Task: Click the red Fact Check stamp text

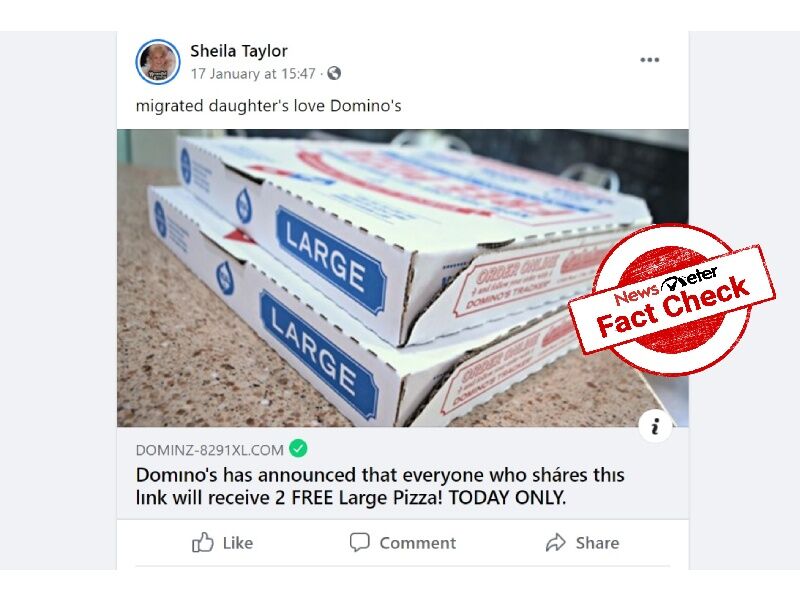Action: pyautogui.click(x=672, y=308)
